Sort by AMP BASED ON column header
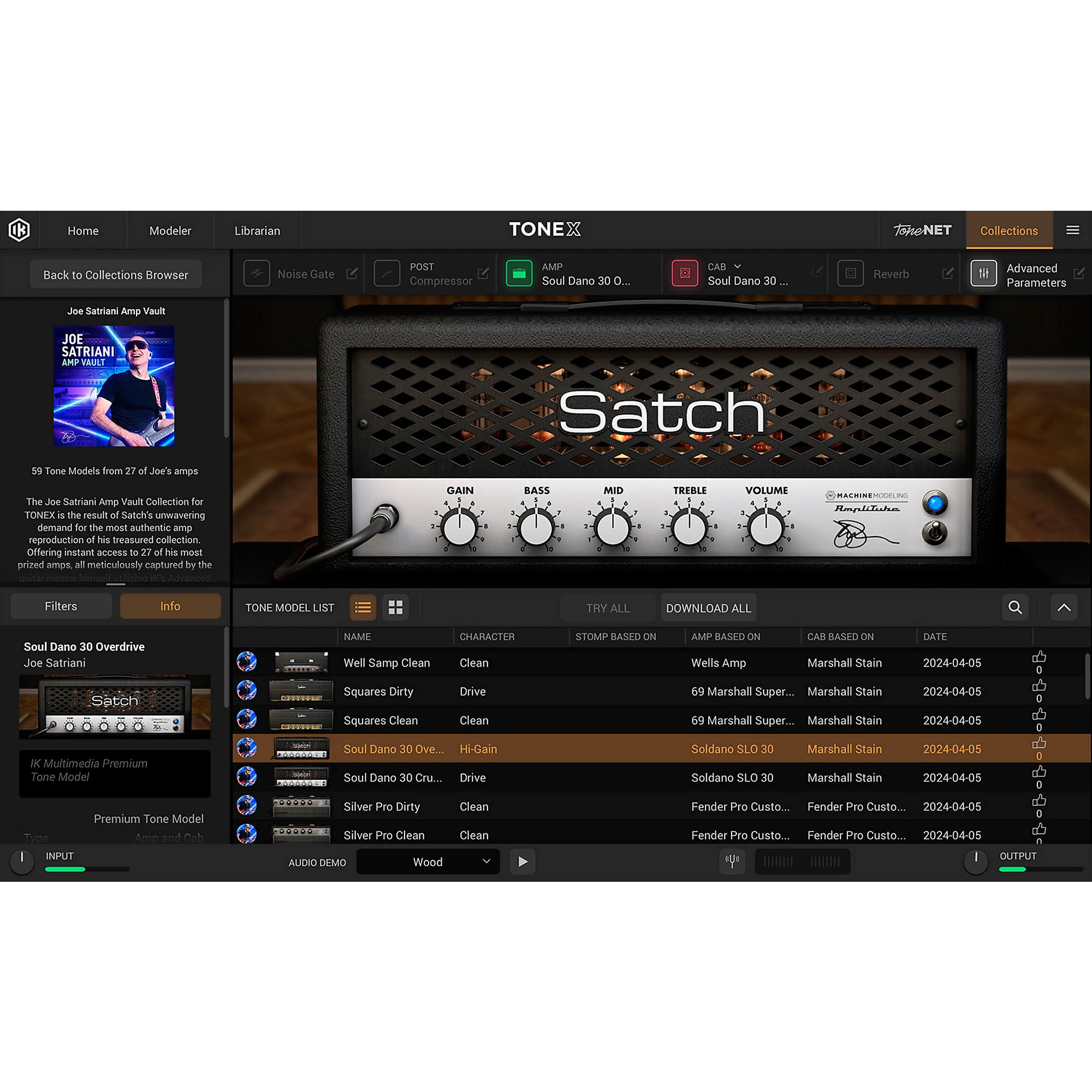1092x1092 pixels. [x=726, y=637]
